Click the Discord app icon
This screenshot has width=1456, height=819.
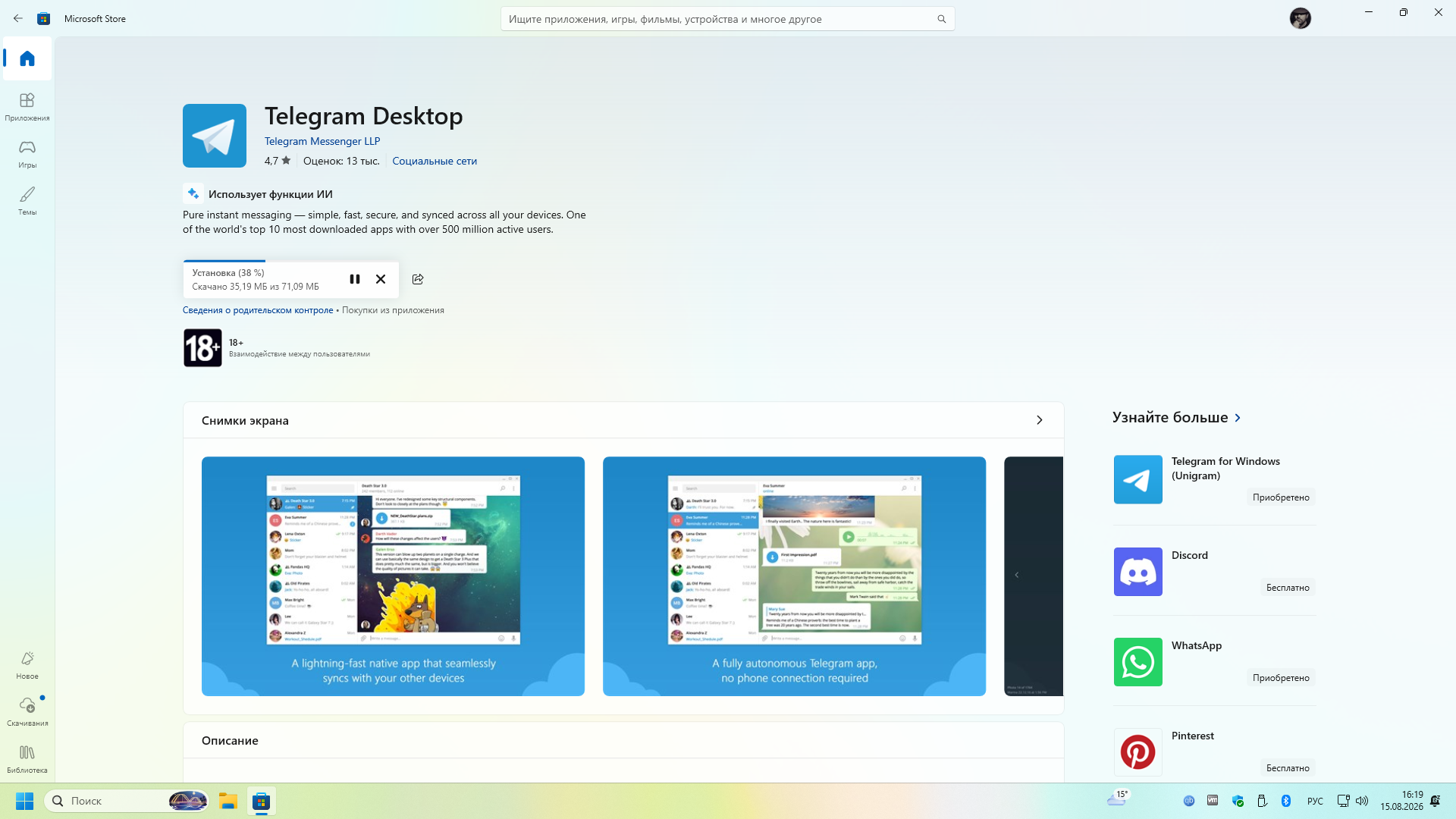point(1137,572)
